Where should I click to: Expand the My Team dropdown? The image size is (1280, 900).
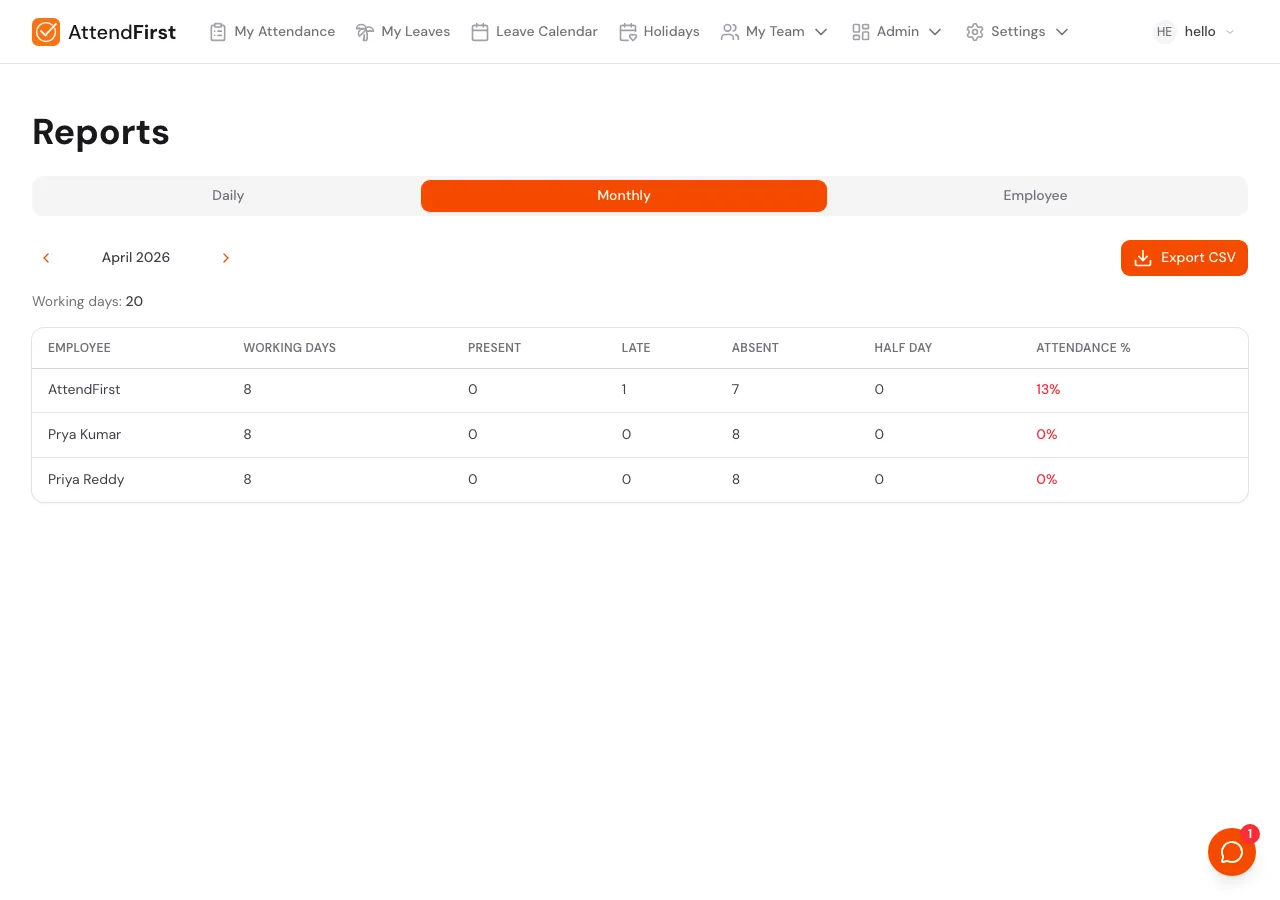tap(821, 31)
